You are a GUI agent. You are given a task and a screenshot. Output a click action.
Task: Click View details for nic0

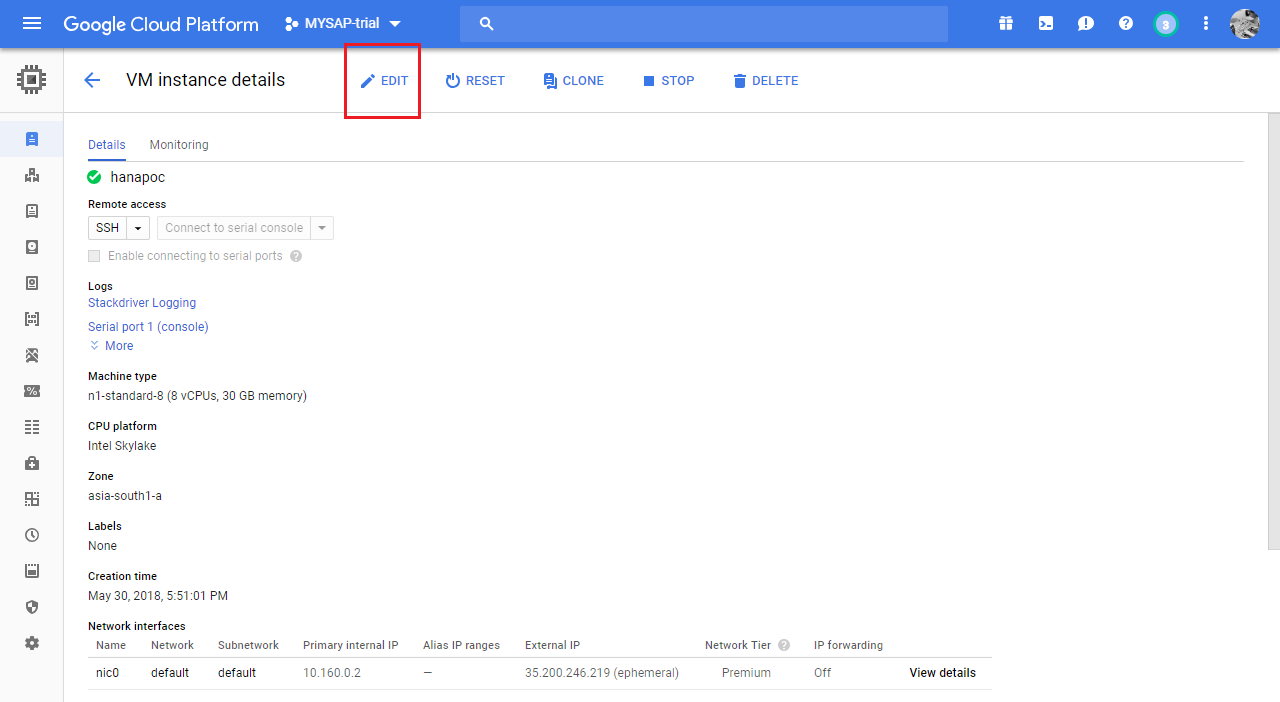[x=942, y=673]
